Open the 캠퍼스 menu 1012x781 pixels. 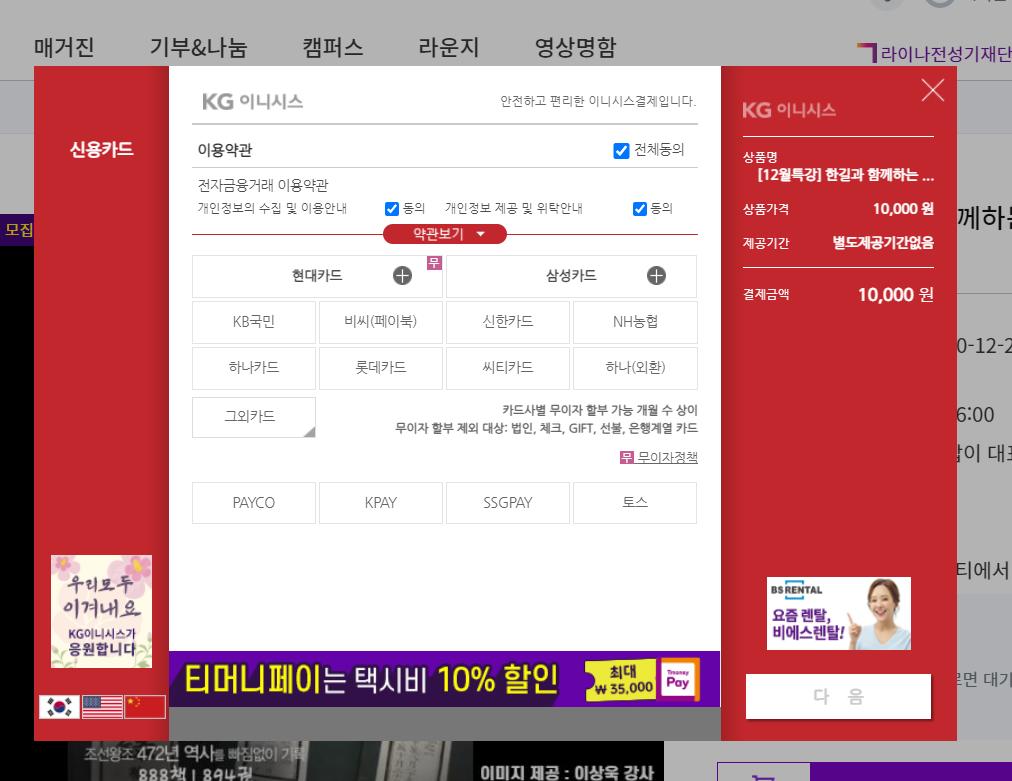pos(332,47)
